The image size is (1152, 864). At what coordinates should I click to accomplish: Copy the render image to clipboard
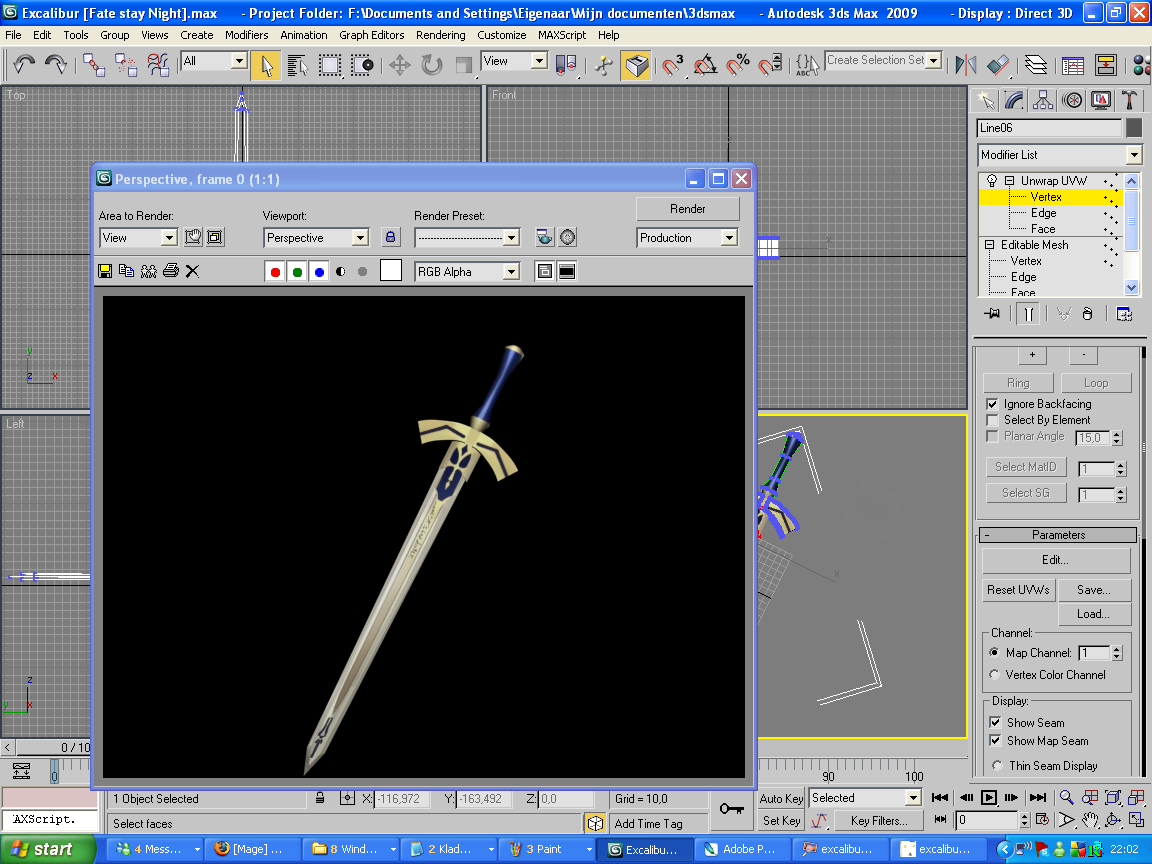[x=126, y=271]
